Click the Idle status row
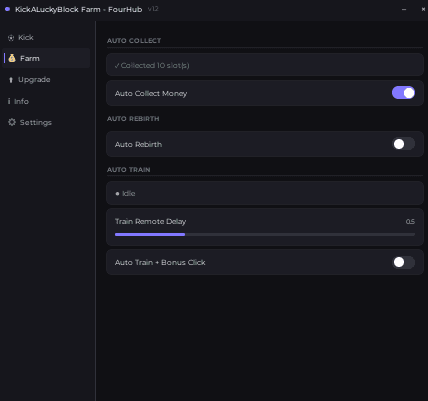This screenshot has width=428, height=401. [265, 193]
